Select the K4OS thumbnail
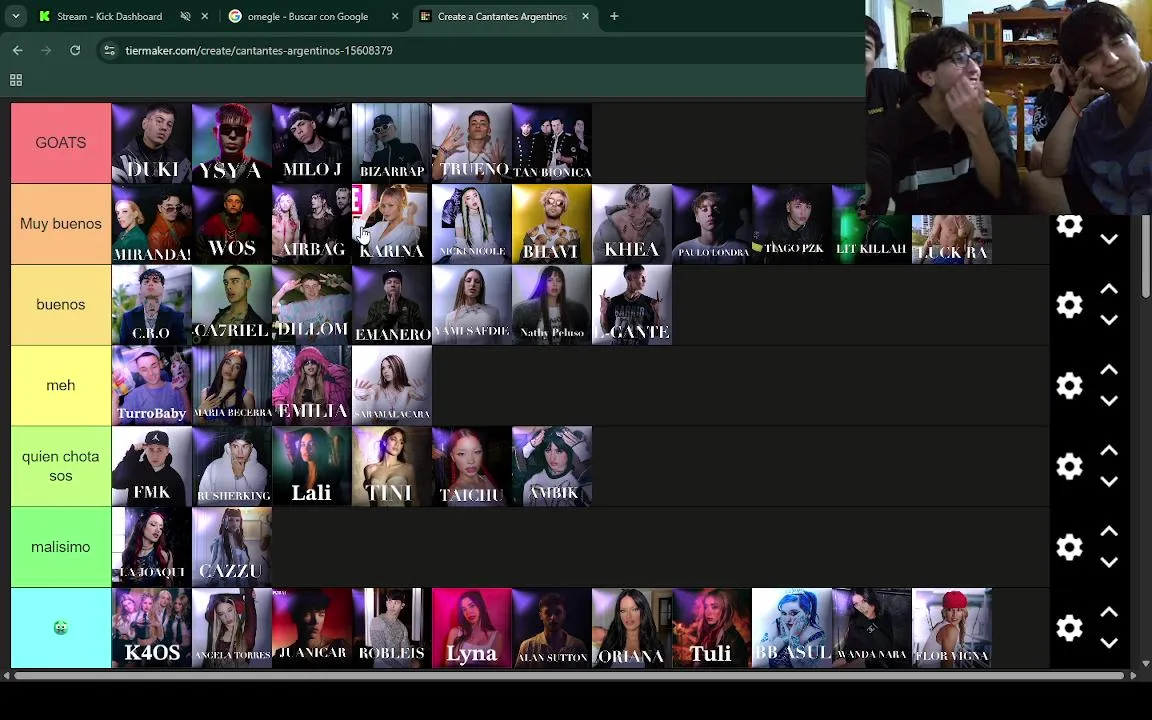This screenshot has height=720, width=1152. 151,627
